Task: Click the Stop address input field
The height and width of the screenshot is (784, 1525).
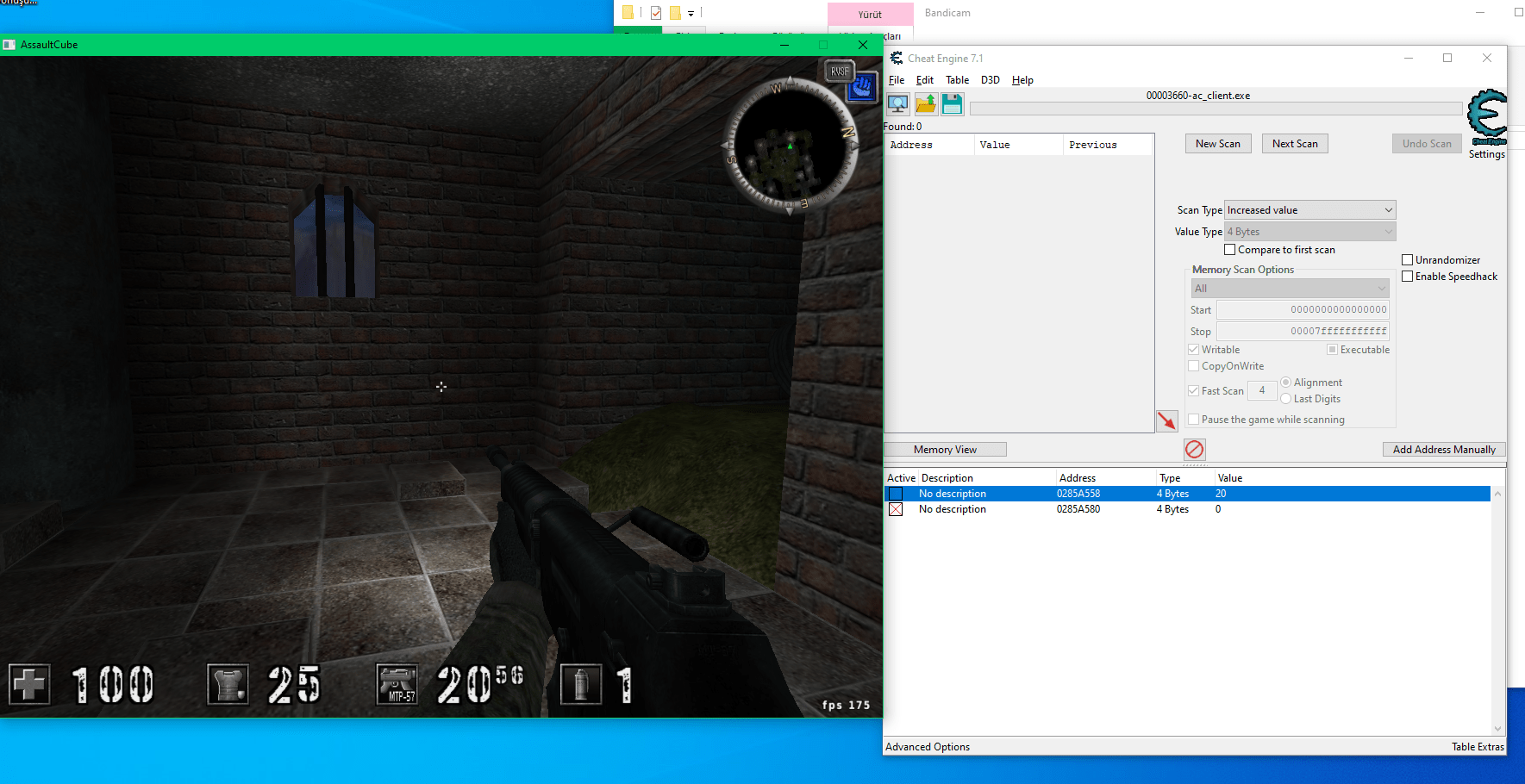Action: click(x=1303, y=332)
